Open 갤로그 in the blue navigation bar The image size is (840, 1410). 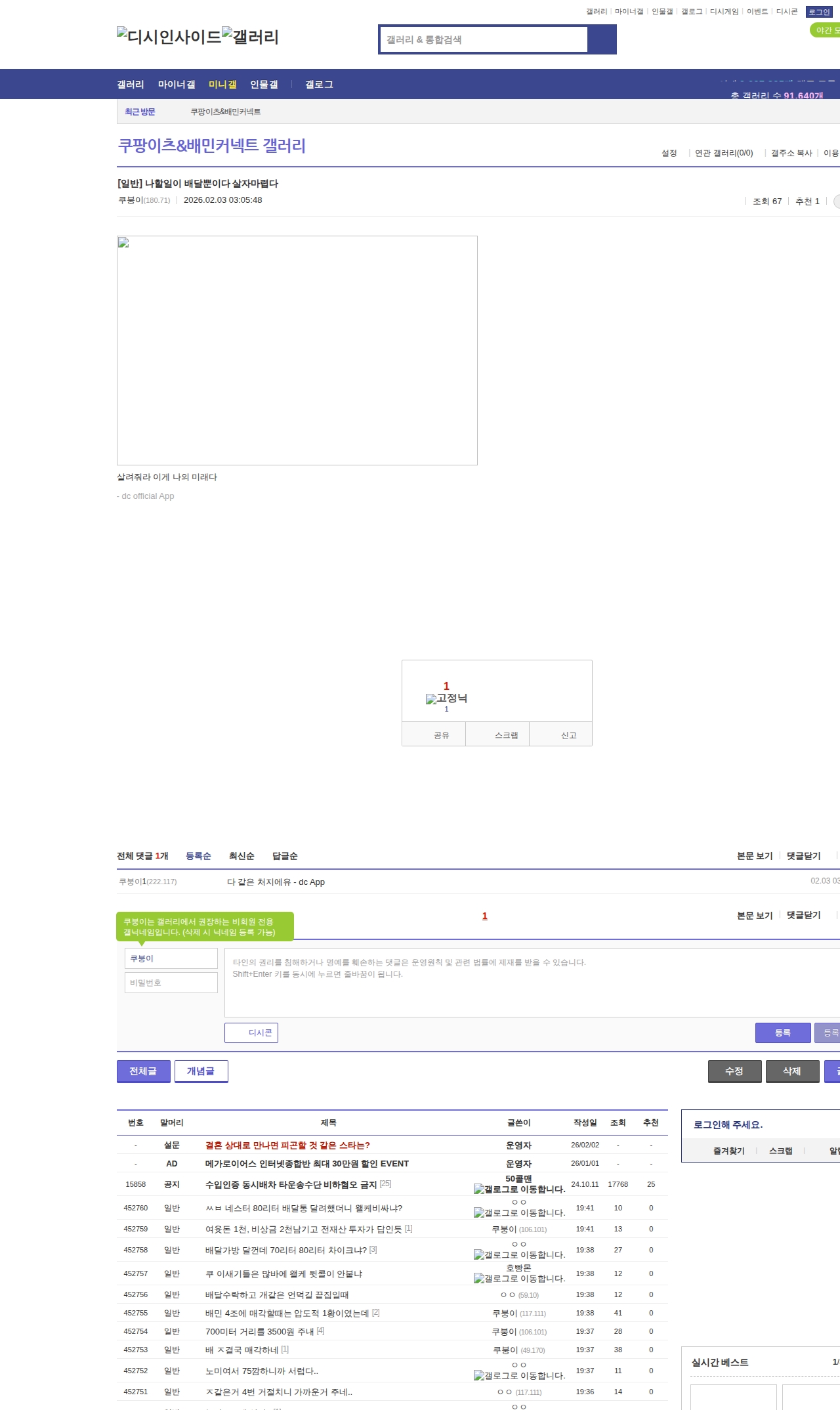(319, 84)
